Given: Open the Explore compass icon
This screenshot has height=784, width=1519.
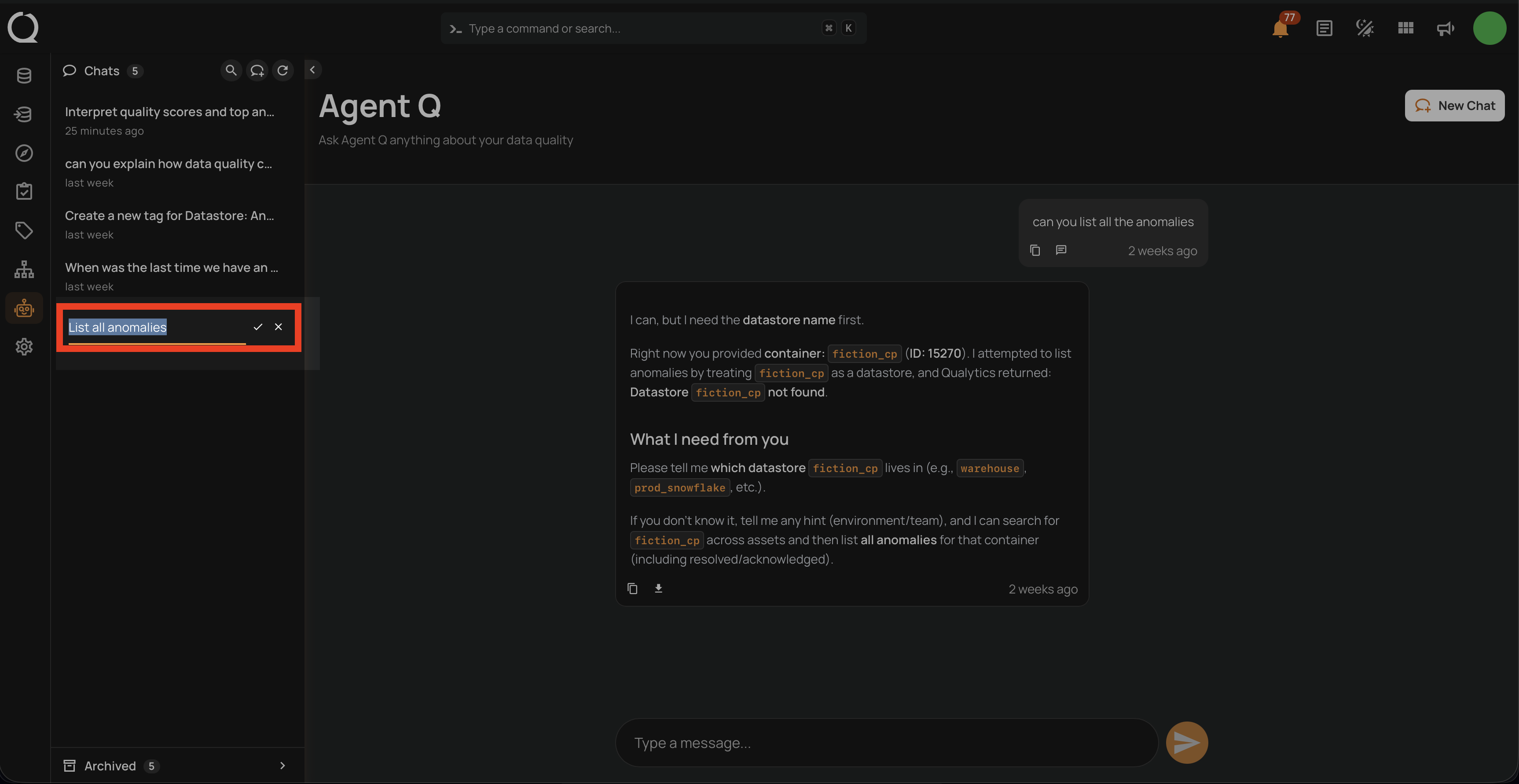Looking at the screenshot, I should tap(24, 153).
